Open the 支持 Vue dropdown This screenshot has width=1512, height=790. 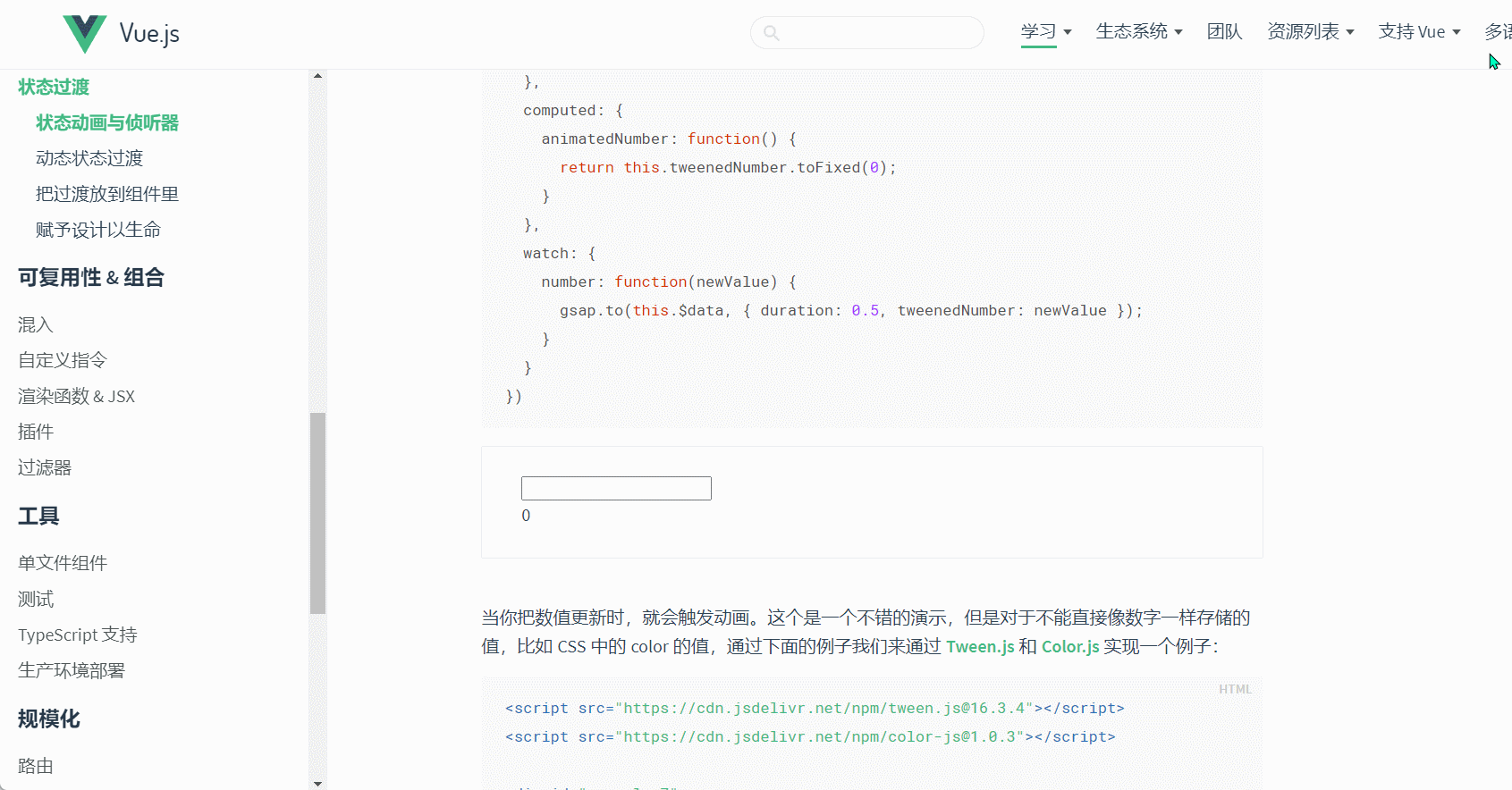tap(1419, 31)
